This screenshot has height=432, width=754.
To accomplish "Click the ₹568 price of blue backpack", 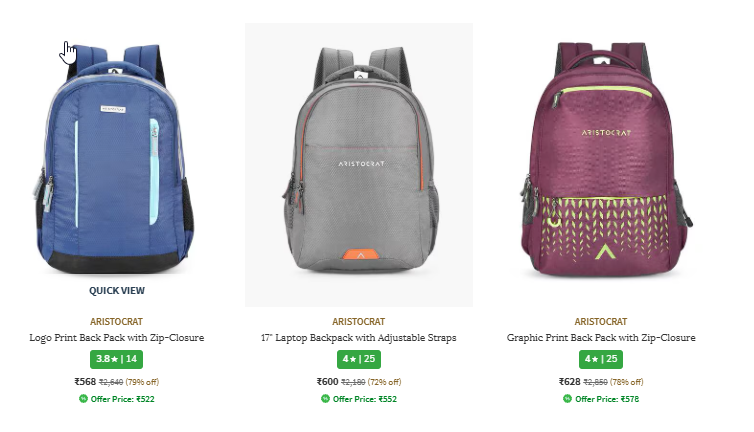I will (85, 381).
